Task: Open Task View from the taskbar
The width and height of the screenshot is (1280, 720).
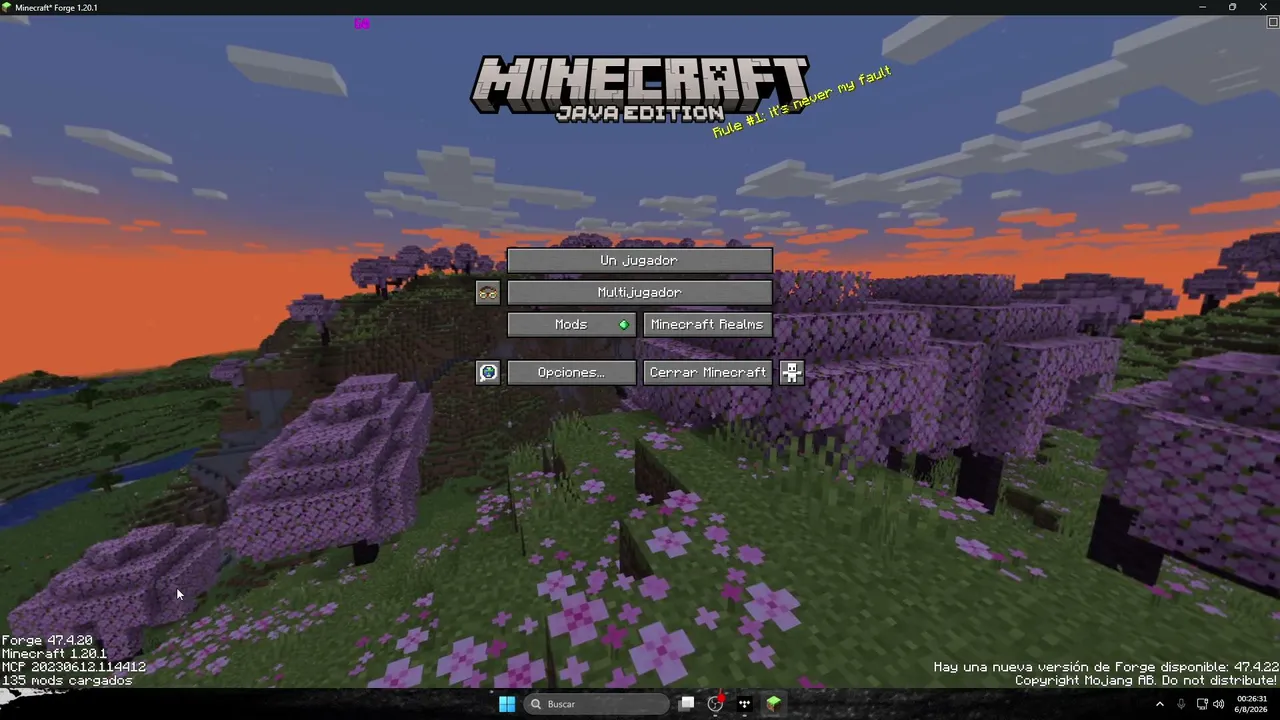Action: [x=687, y=704]
